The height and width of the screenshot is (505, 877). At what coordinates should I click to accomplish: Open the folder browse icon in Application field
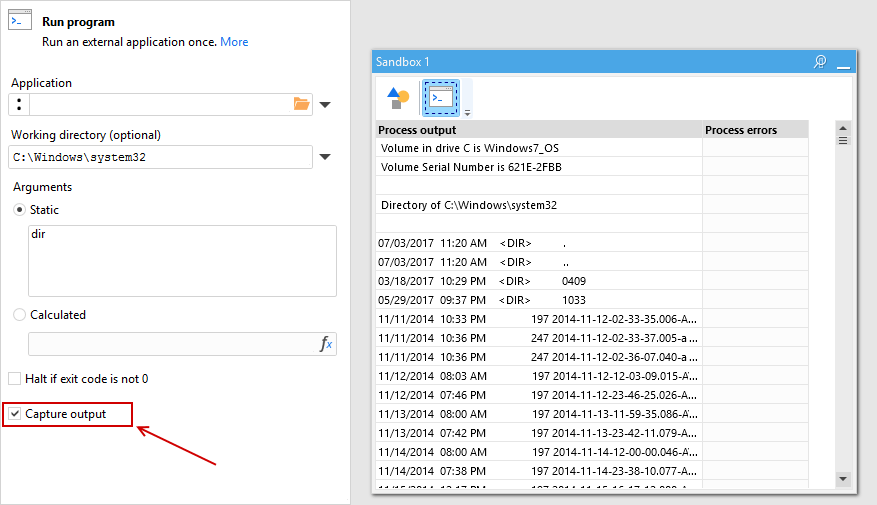[x=301, y=104]
